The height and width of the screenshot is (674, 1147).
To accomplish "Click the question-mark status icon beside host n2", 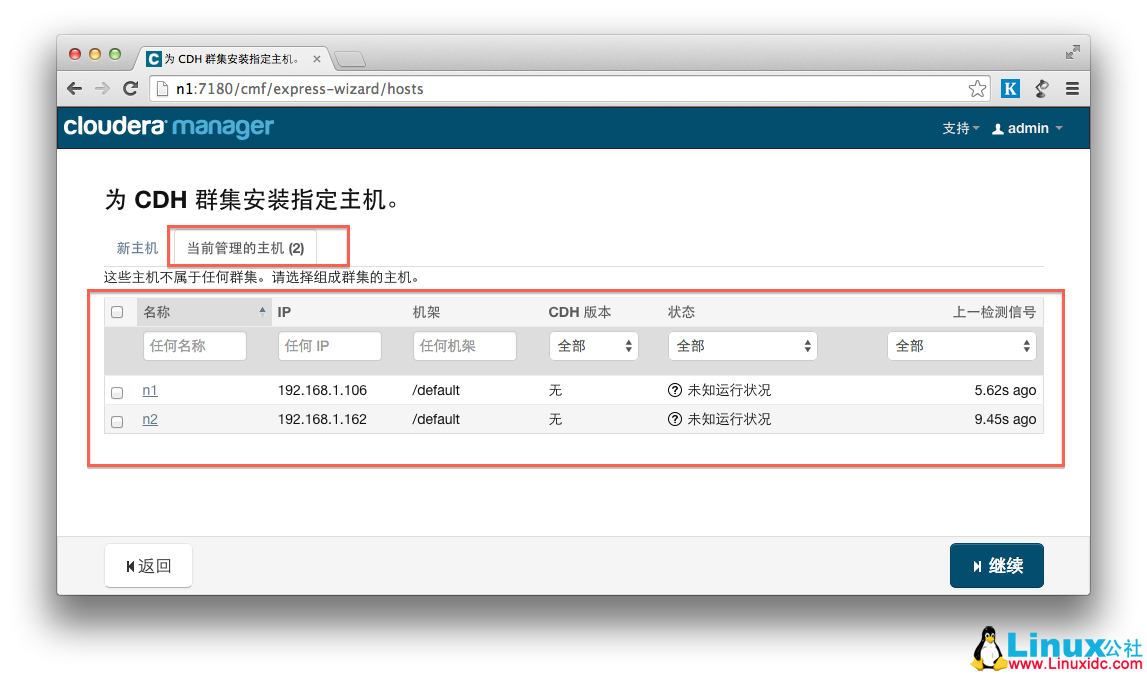I will tap(676, 419).
